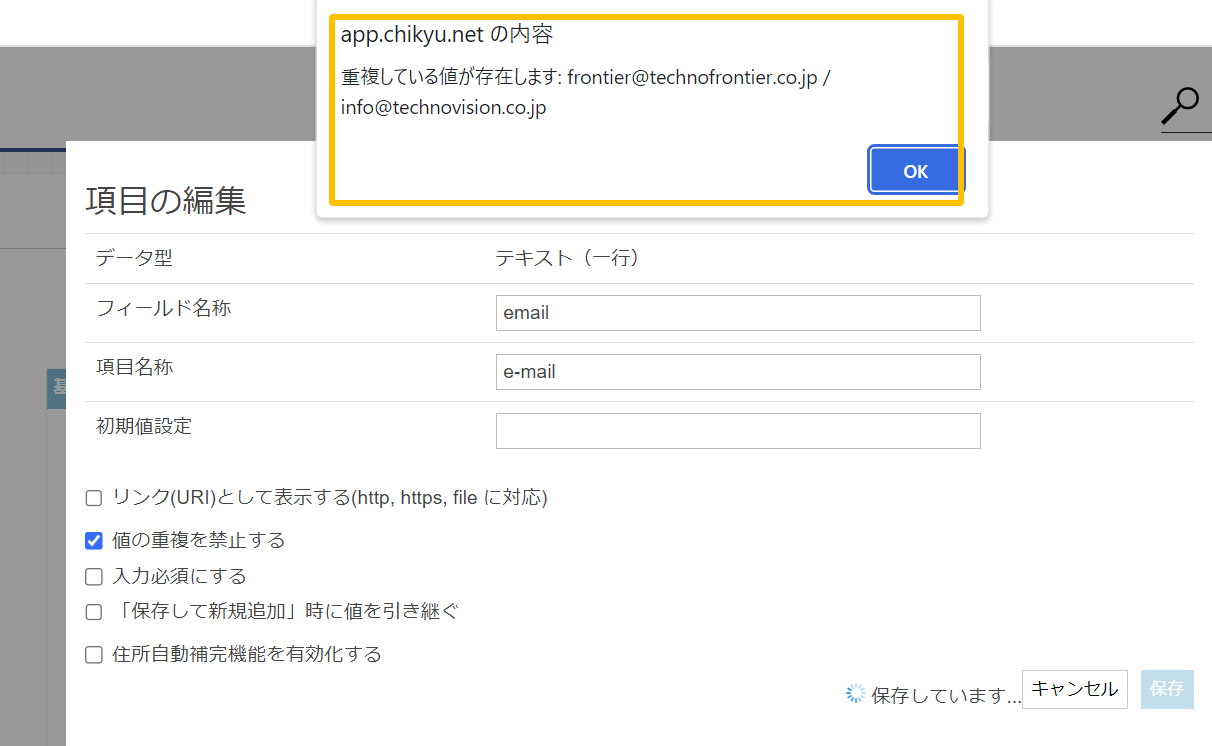Image resolution: width=1212 pixels, height=746 pixels.
Task: Click the 項目名称 field containing e-mail
Action: coord(737,372)
